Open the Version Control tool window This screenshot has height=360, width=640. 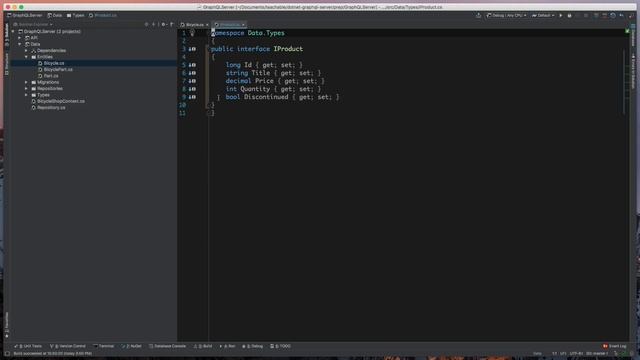pos(68,346)
